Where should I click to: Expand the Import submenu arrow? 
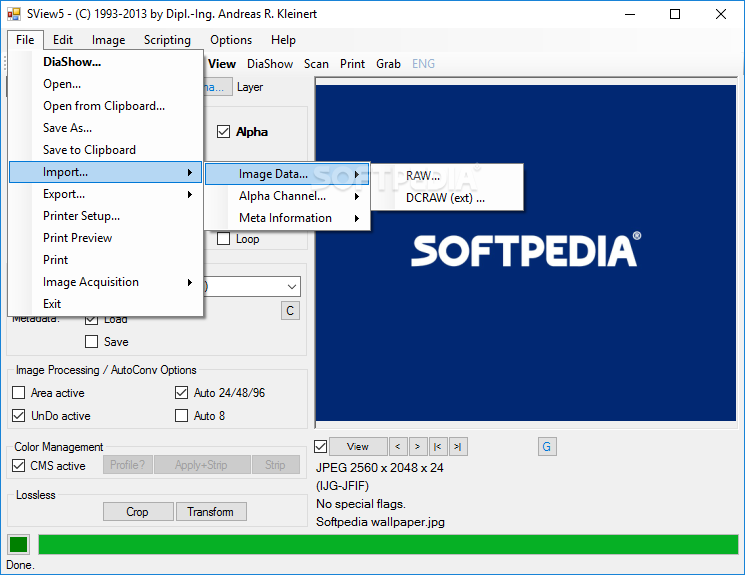point(190,172)
